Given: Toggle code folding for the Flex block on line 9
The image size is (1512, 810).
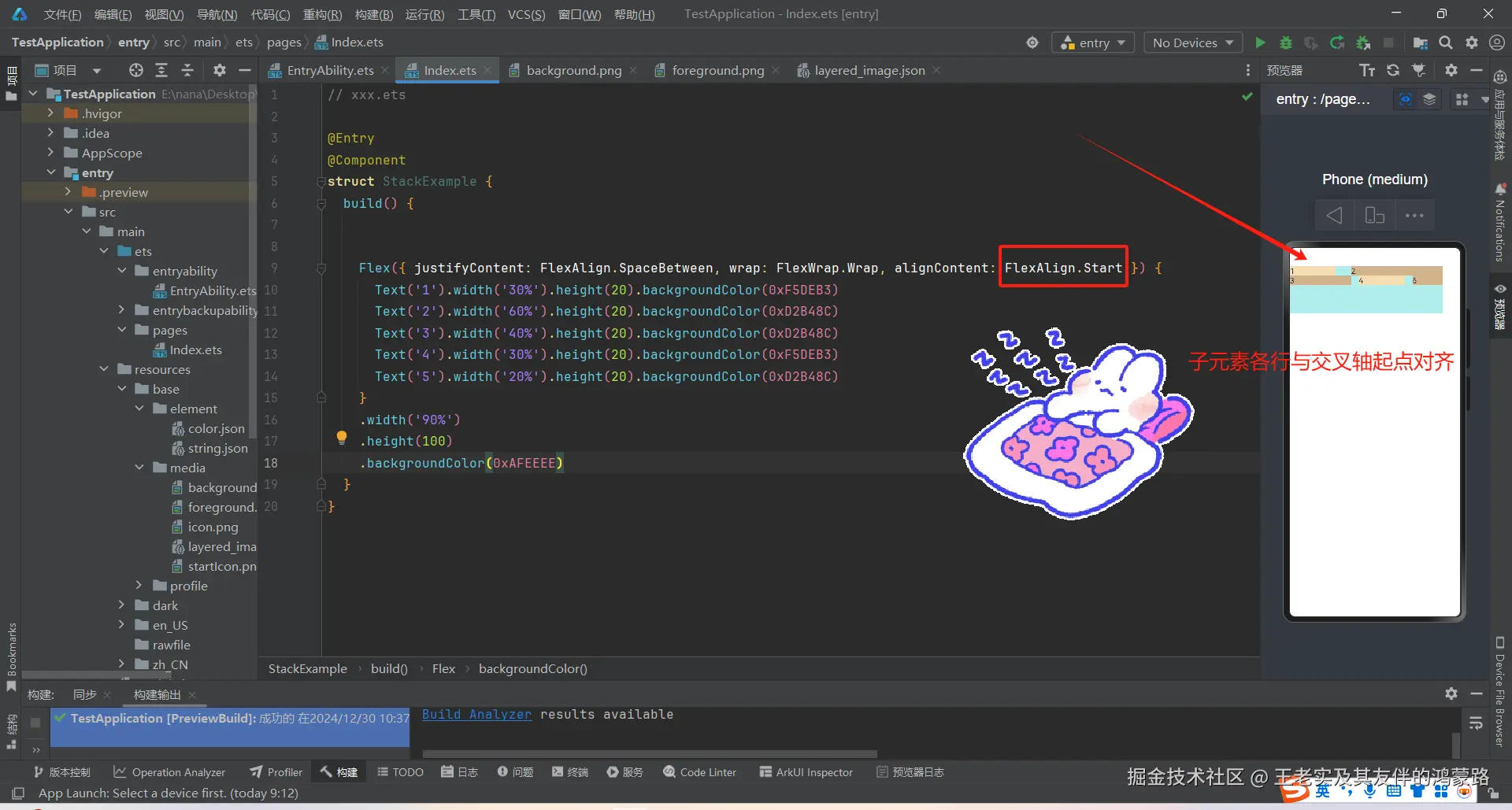Looking at the screenshot, I should [321, 268].
